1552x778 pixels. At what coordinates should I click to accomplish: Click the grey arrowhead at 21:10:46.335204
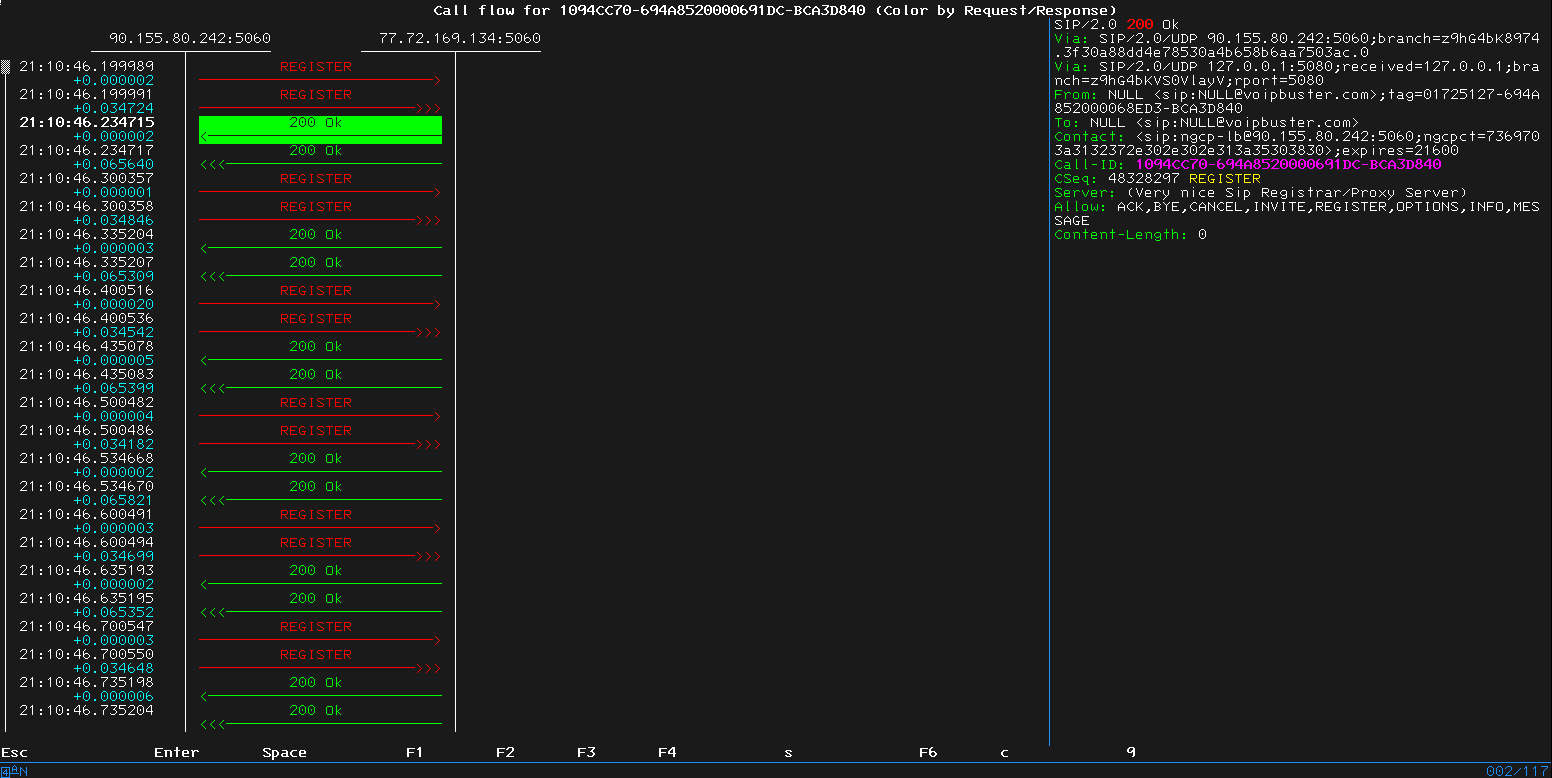tap(205, 248)
